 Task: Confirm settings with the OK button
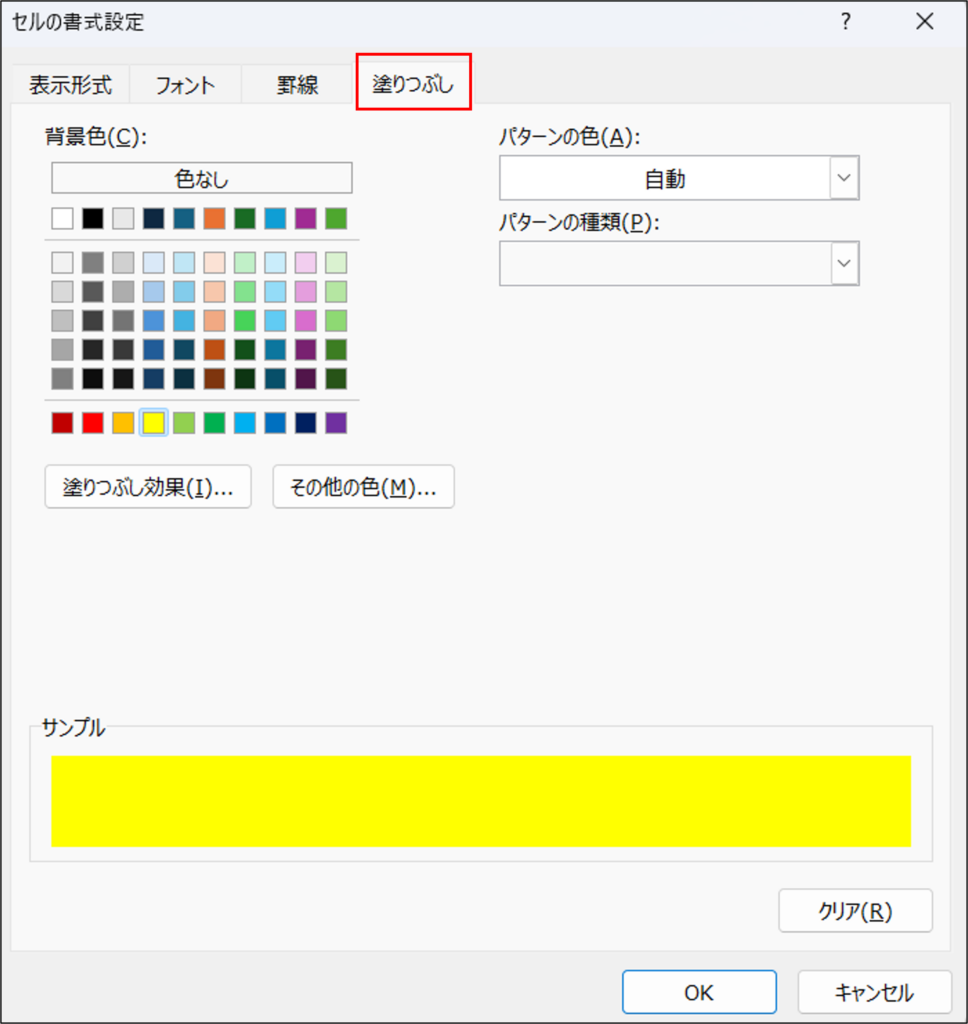[x=698, y=991]
